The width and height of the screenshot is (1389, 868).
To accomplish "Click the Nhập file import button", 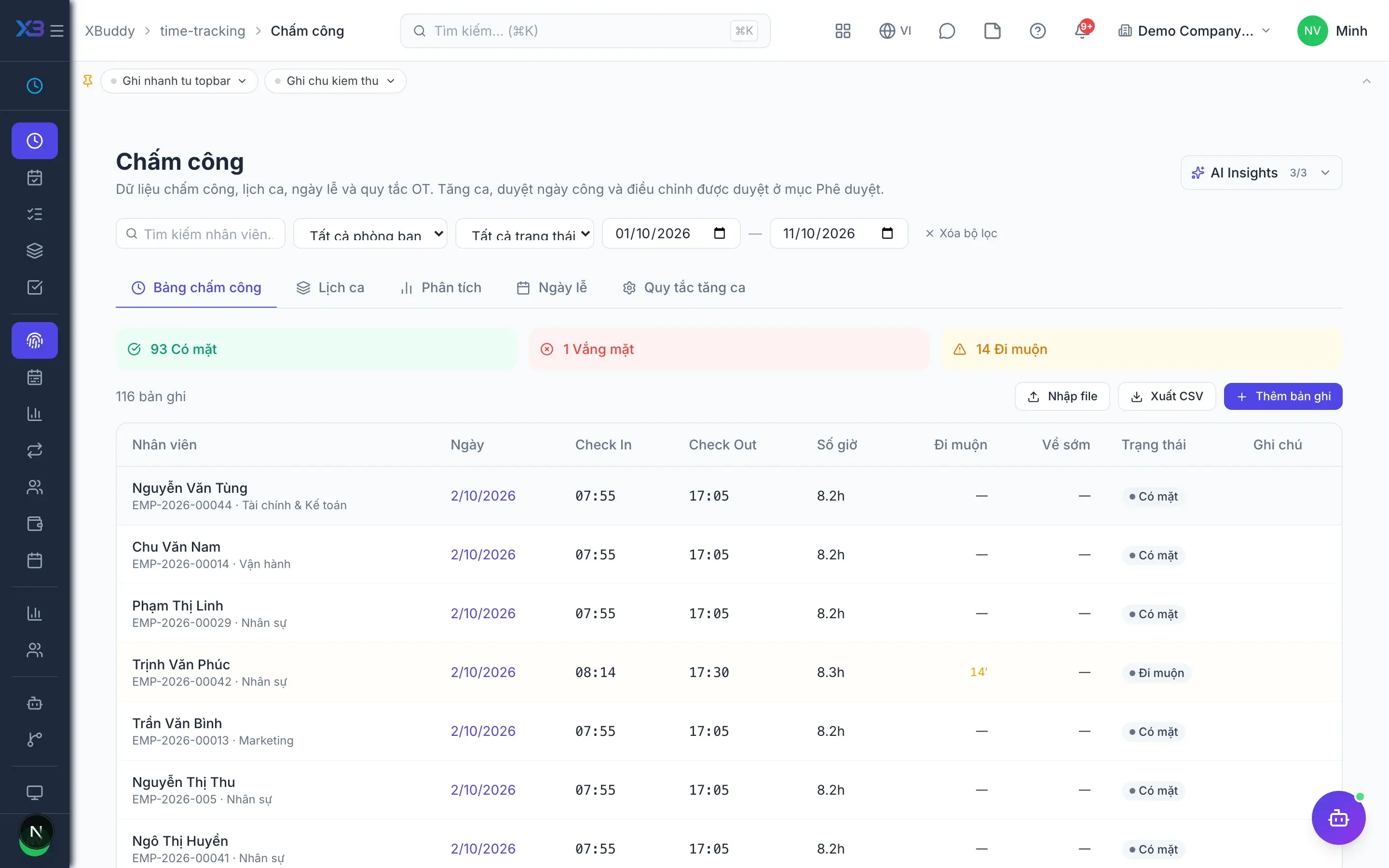I will click(x=1062, y=397).
